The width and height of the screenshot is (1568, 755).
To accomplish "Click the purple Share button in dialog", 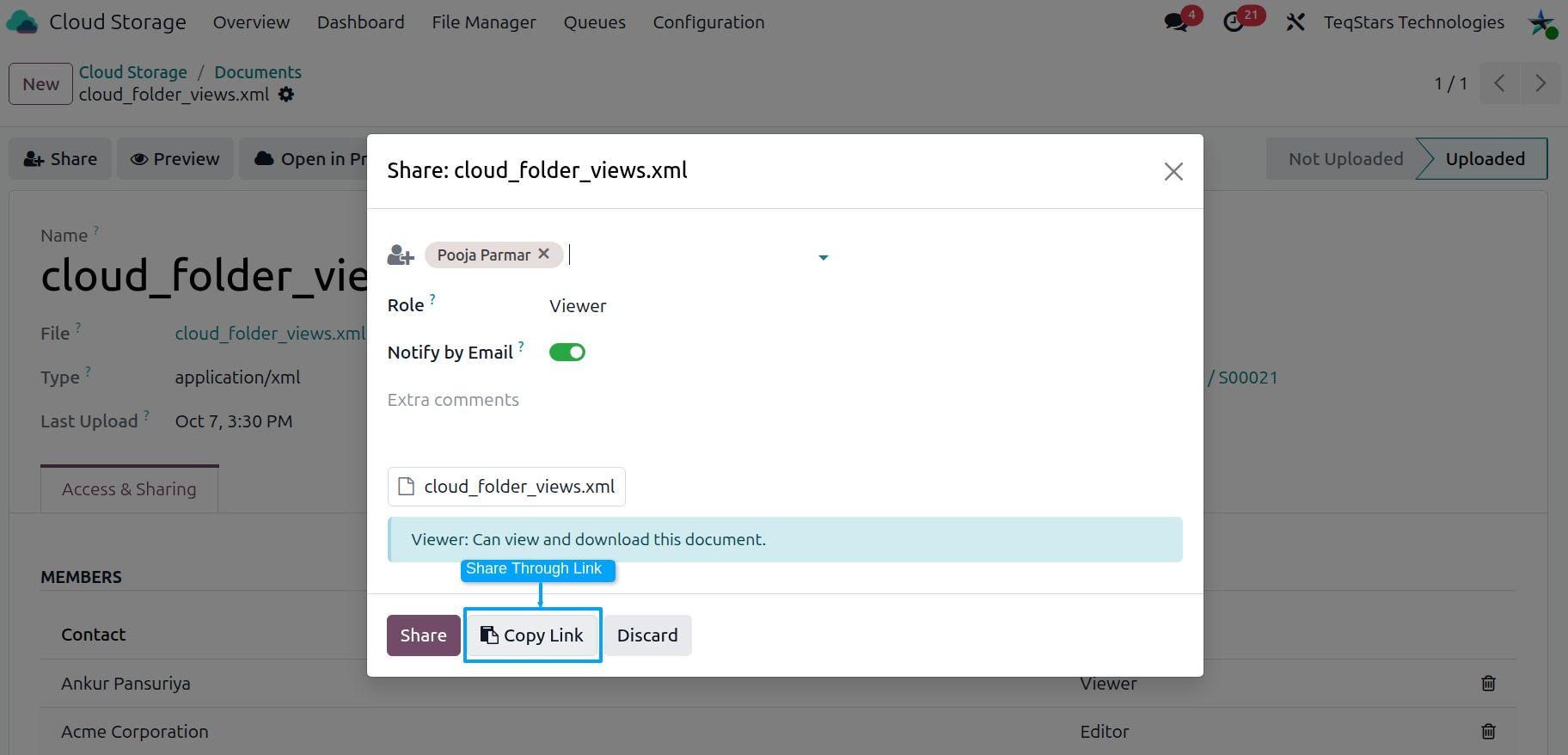I will [x=423, y=635].
